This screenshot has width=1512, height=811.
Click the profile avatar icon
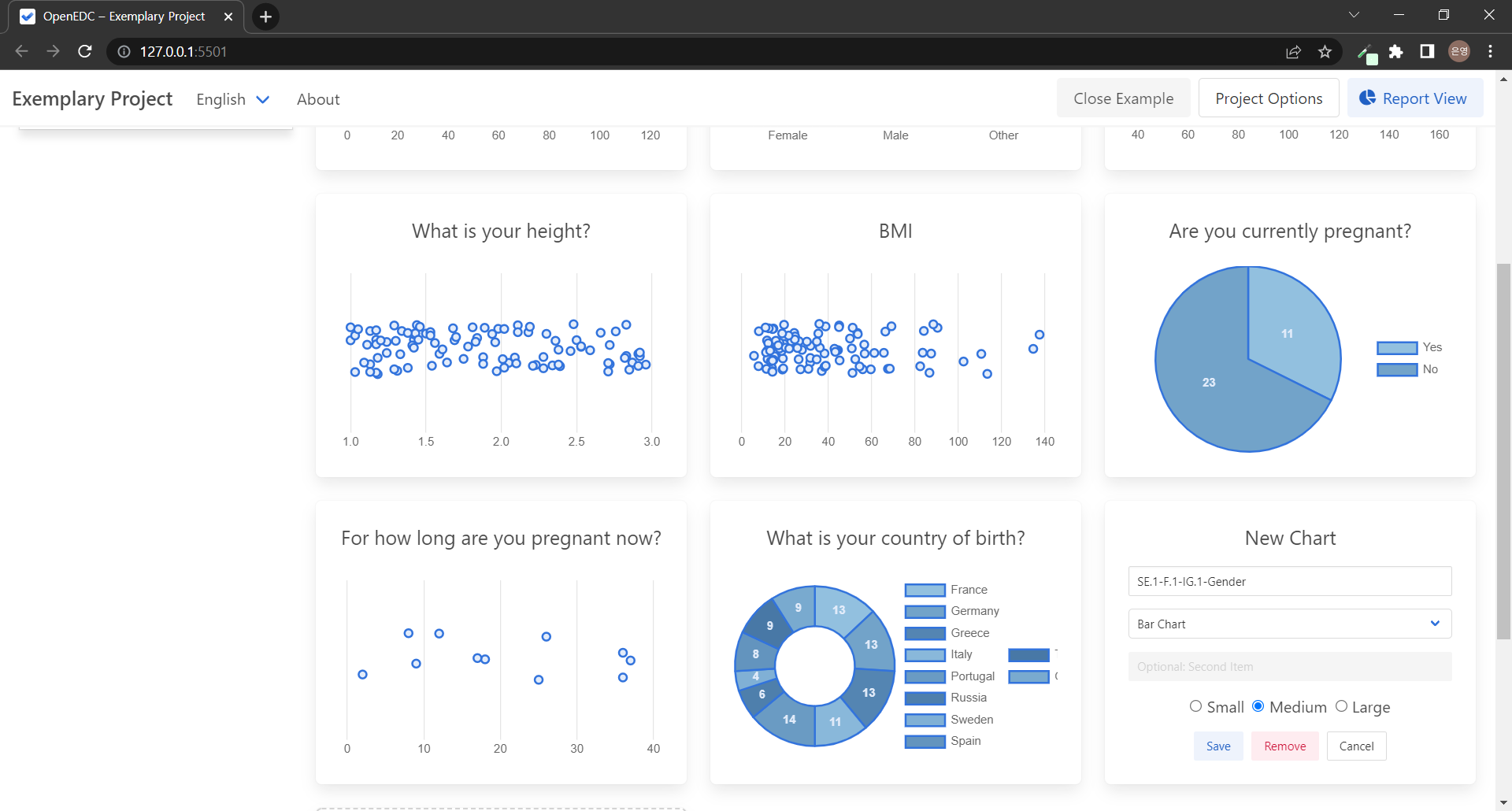tap(1459, 51)
